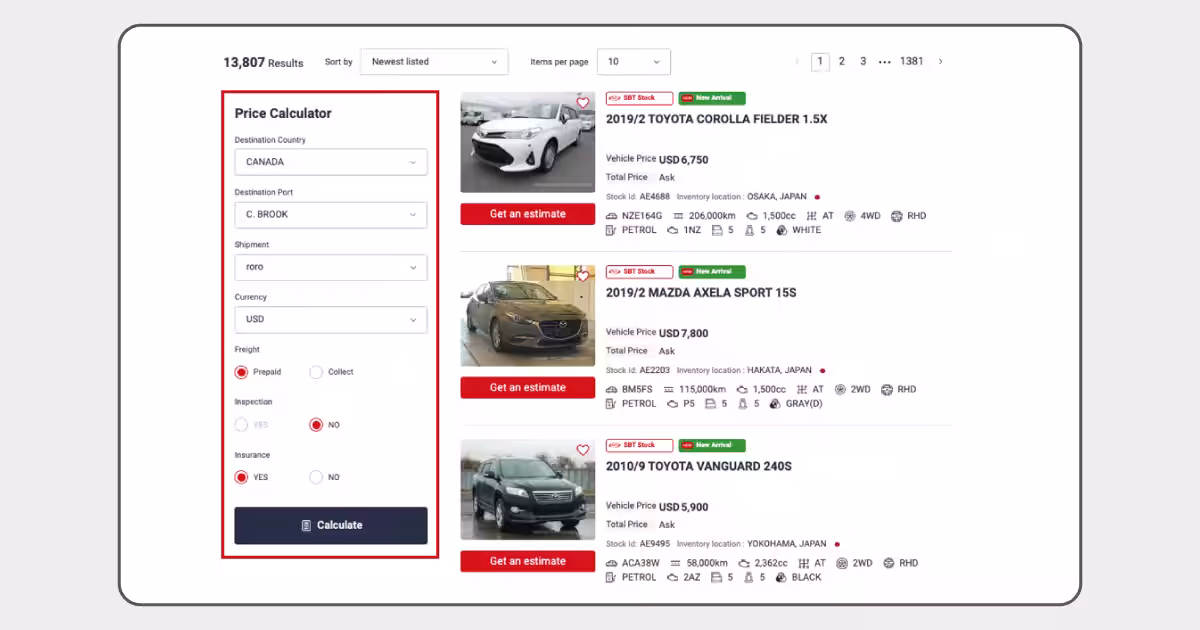Select YES for Inspection

point(241,425)
